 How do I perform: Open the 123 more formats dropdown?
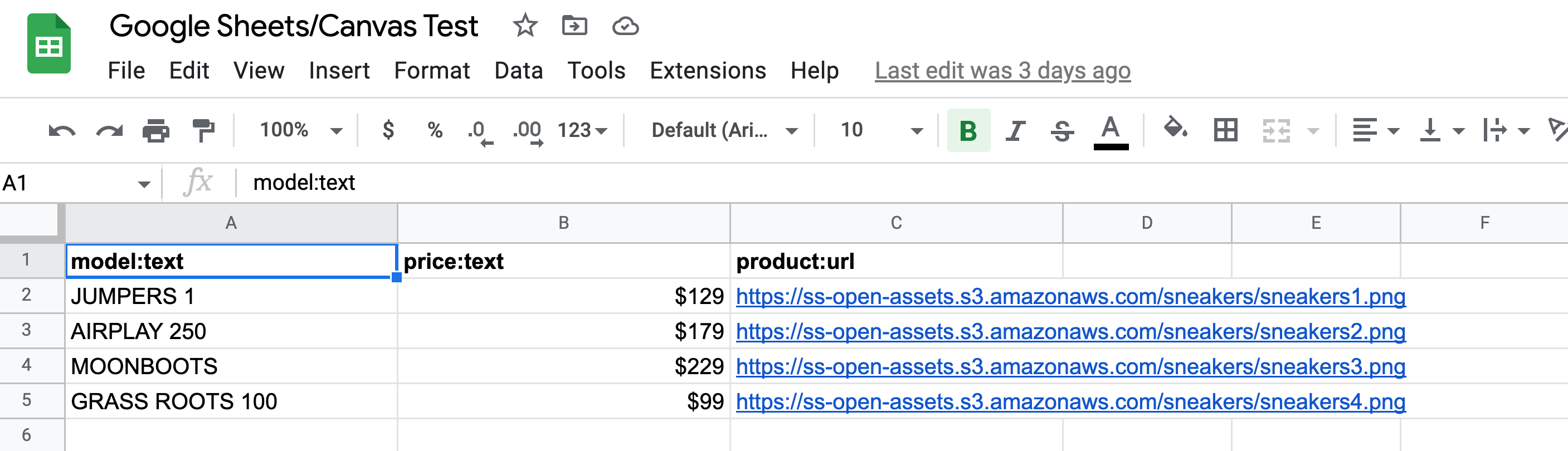[582, 130]
